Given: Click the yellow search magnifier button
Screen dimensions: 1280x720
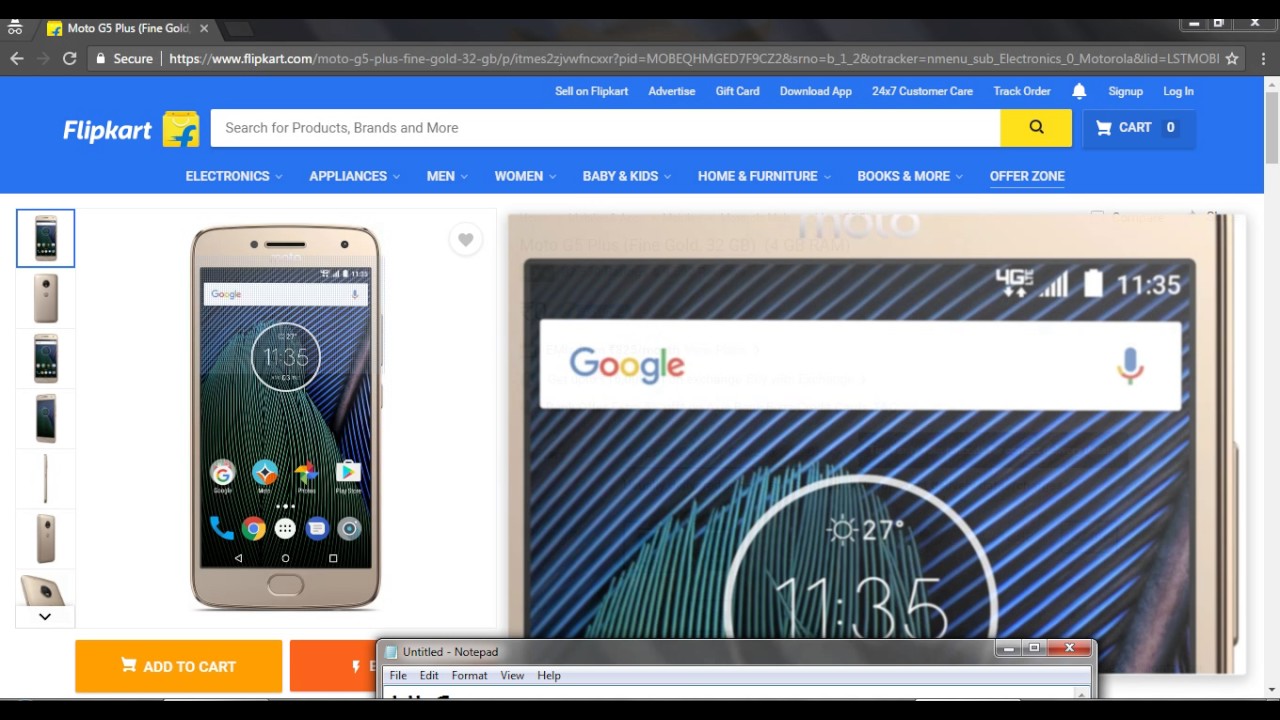Looking at the screenshot, I should click(x=1036, y=128).
